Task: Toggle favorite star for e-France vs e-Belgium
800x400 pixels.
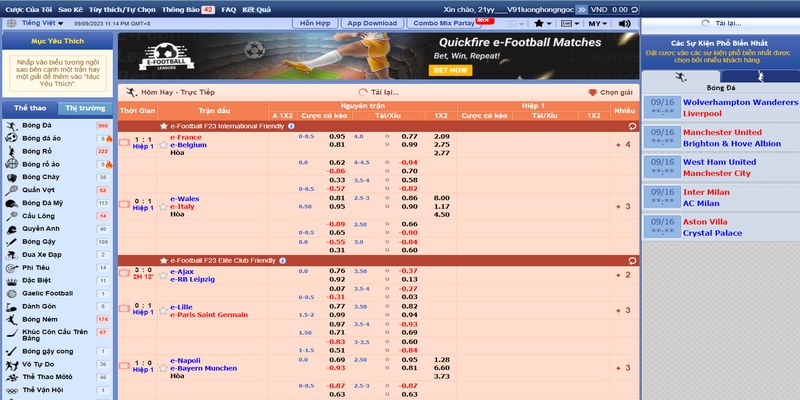Action: click(163, 145)
